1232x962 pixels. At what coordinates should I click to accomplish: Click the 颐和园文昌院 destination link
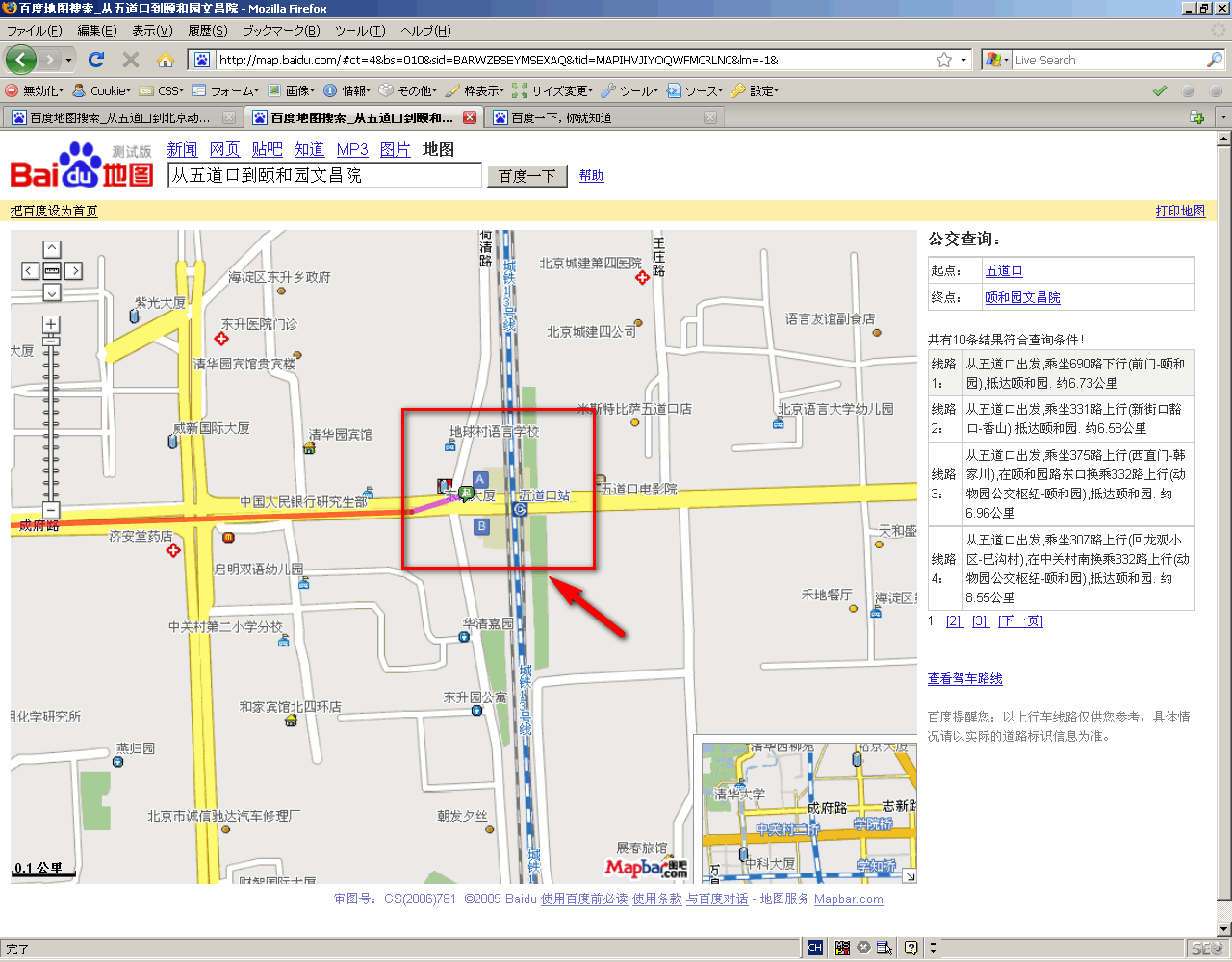coord(1022,297)
